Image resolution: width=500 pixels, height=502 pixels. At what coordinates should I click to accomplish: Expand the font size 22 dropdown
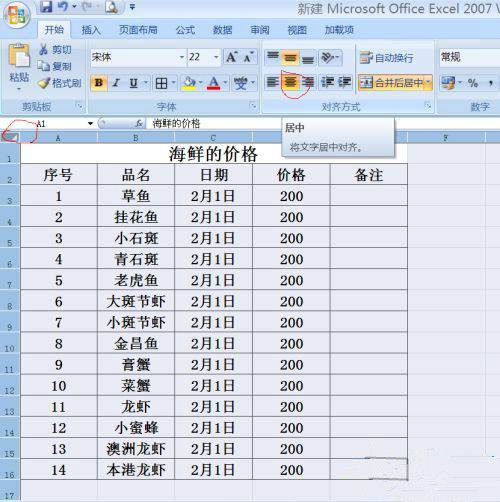216,57
